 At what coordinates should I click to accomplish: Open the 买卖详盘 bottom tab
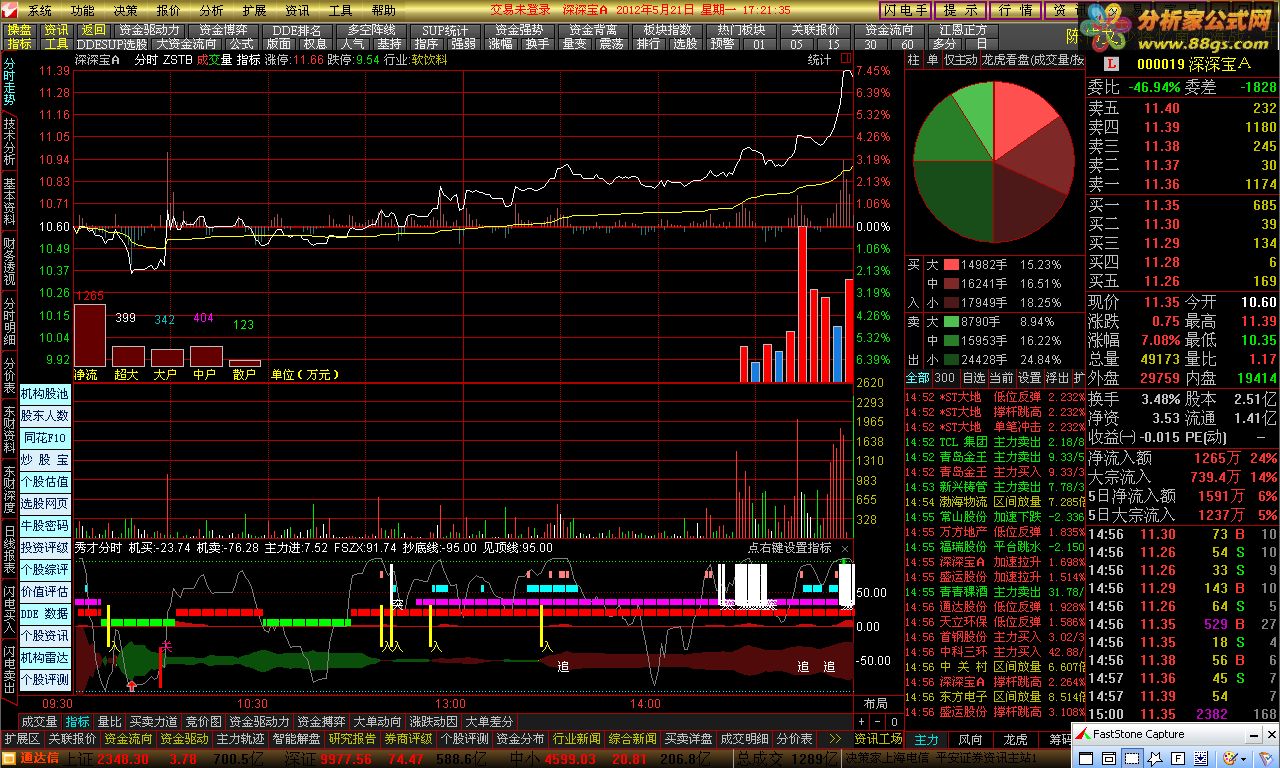[689, 739]
